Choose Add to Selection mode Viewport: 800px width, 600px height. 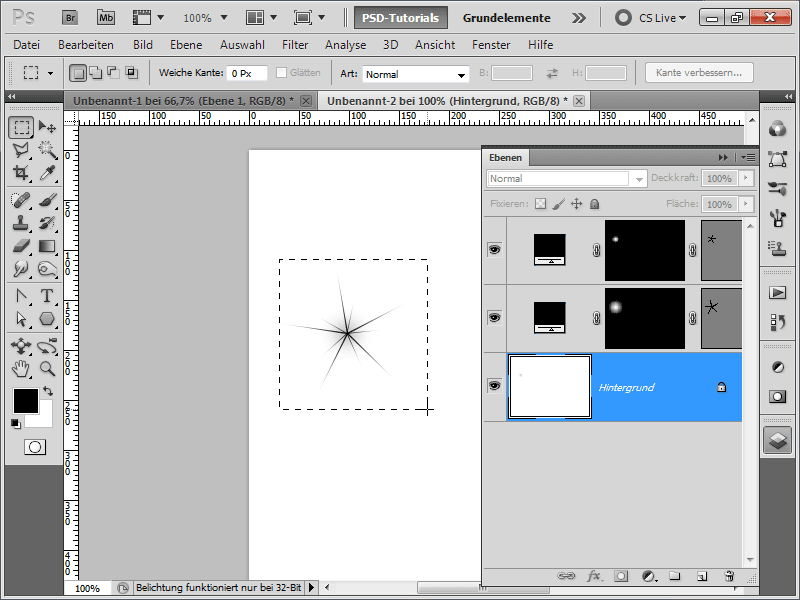[x=96, y=73]
